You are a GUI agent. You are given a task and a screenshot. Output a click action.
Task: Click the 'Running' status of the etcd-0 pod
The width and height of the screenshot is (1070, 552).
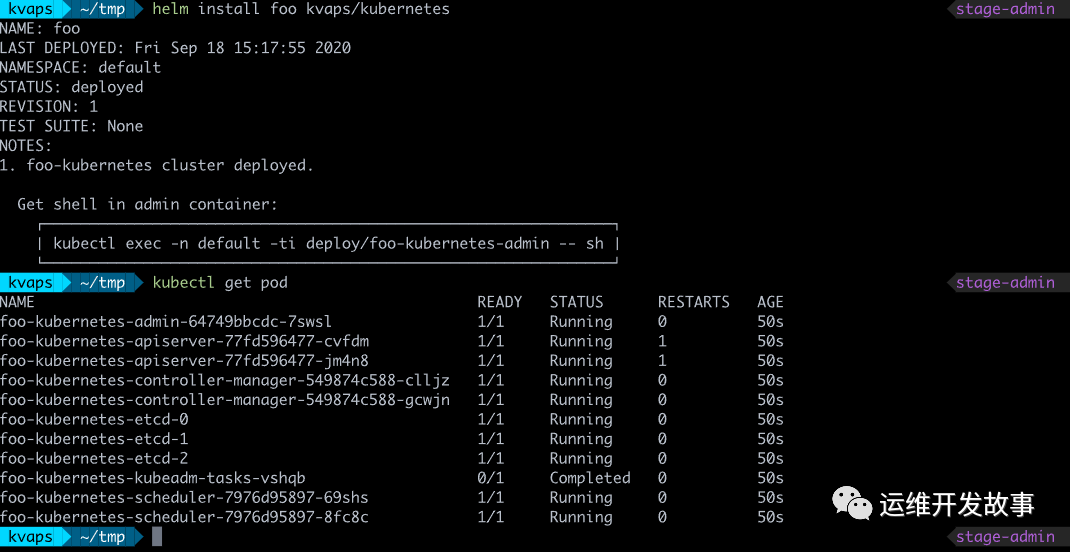[581, 419]
